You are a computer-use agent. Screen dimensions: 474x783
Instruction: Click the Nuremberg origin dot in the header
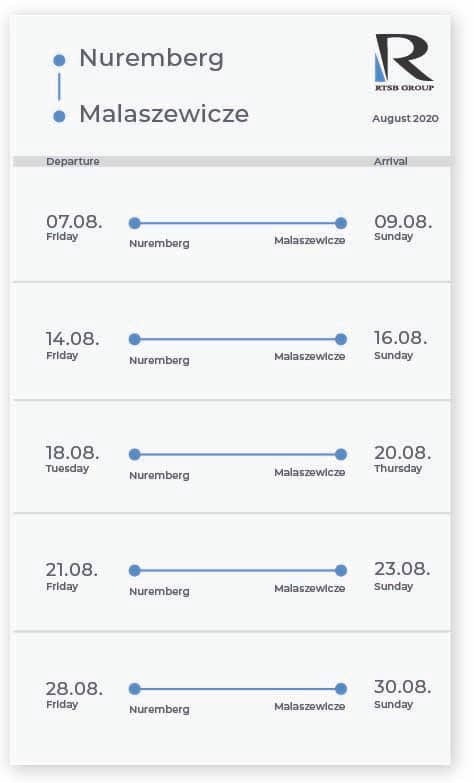coord(59,60)
